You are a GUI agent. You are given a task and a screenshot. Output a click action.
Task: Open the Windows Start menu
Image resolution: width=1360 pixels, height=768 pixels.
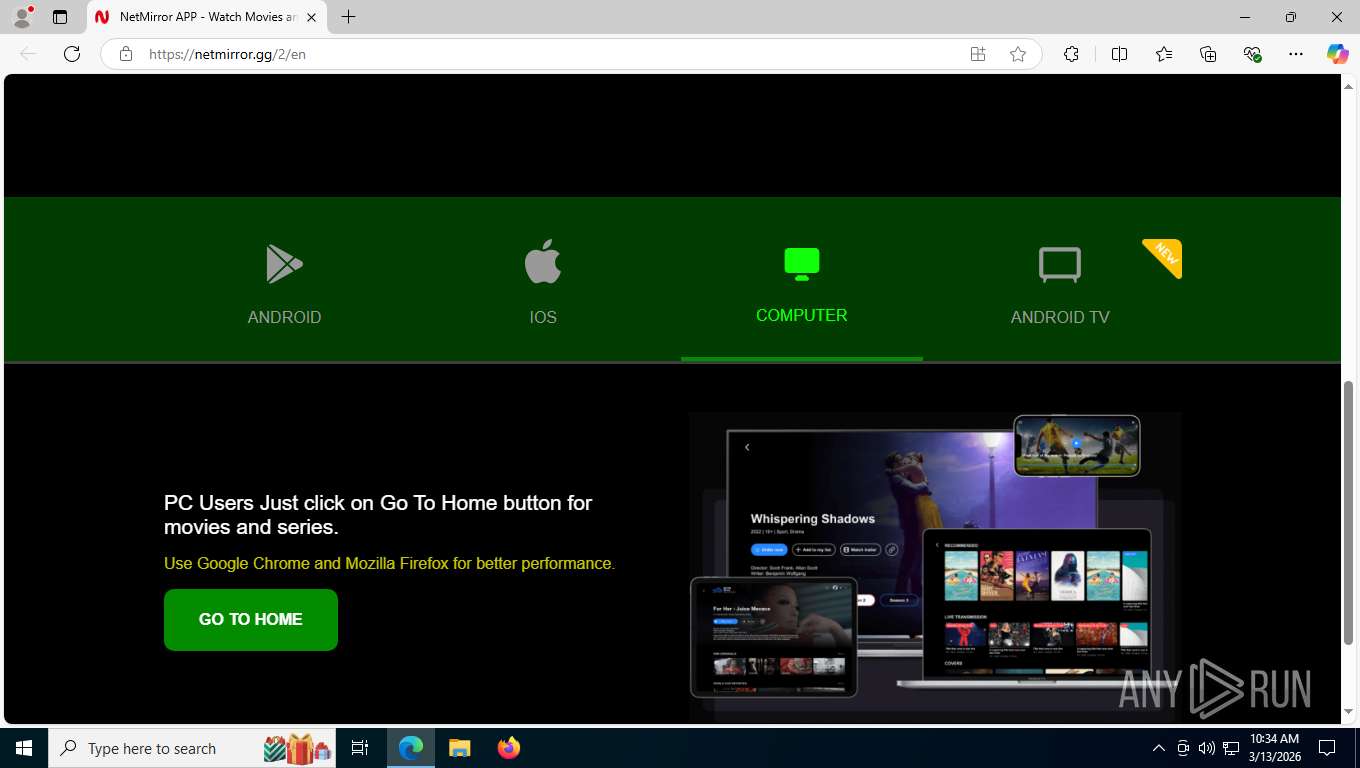click(24, 748)
